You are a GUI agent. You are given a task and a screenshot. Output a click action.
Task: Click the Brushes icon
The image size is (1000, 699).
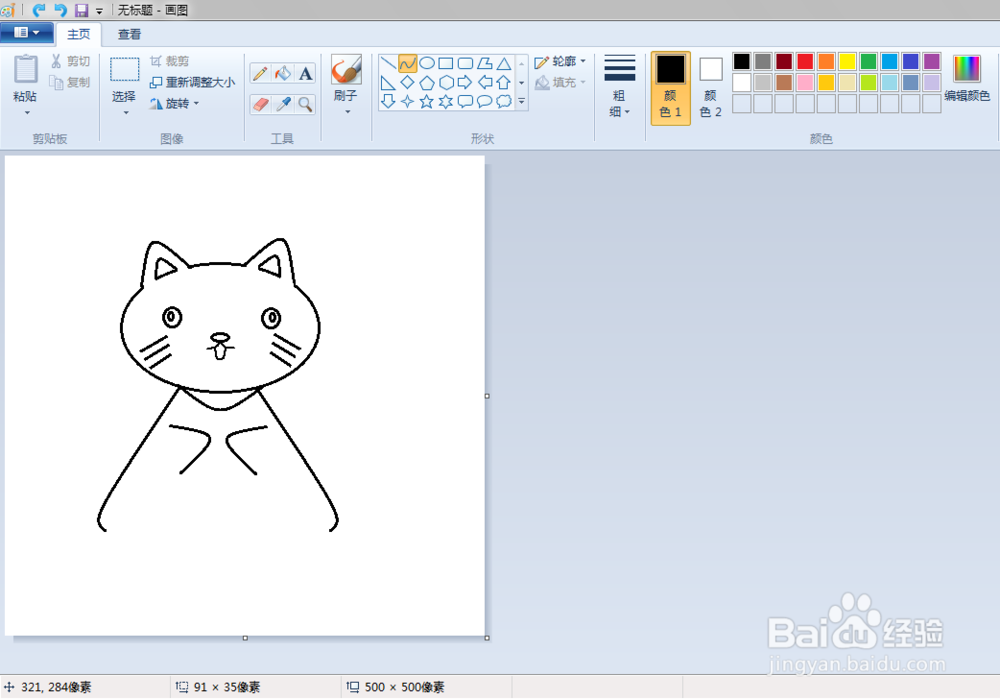tap(346, 70)
